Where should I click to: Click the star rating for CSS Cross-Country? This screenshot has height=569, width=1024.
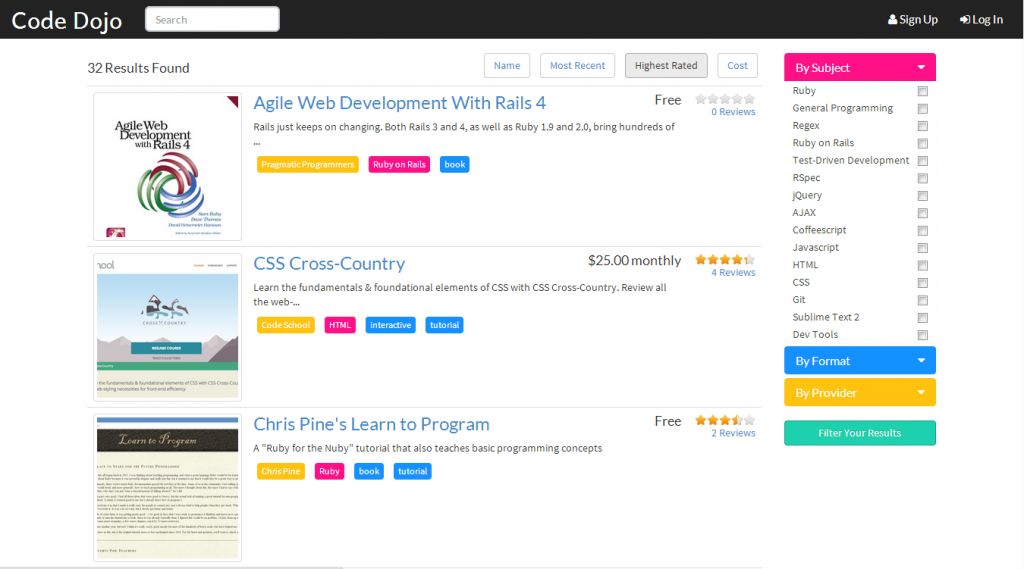coord(725,259)
